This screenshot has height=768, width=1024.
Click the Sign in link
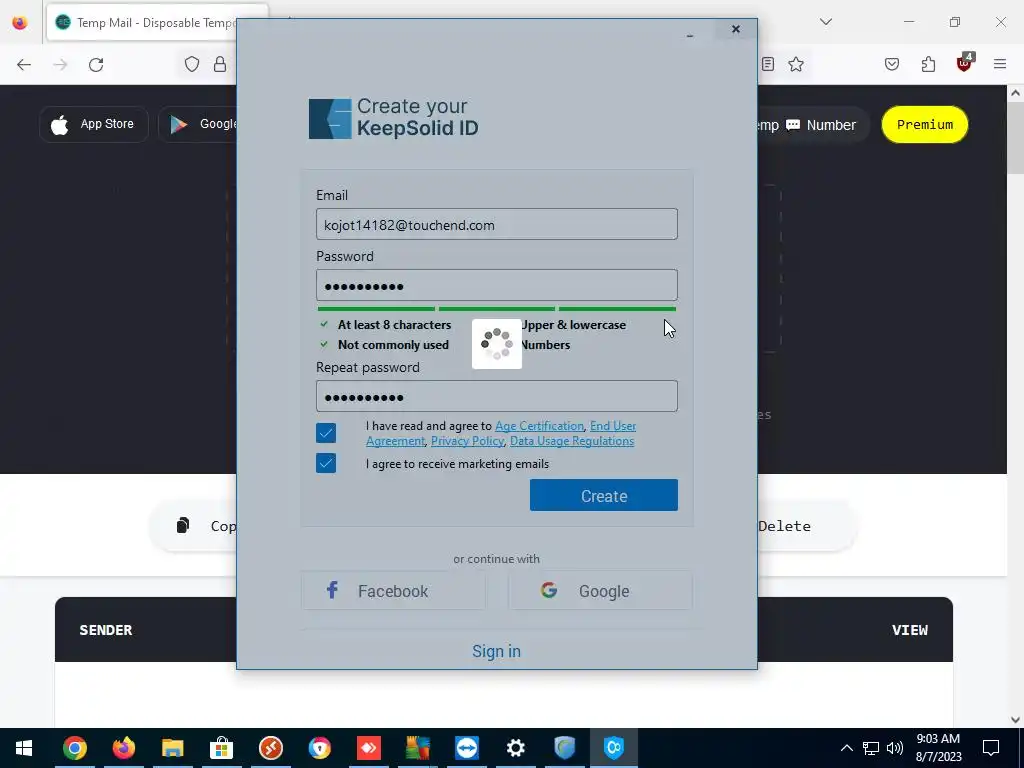point(496,651)
